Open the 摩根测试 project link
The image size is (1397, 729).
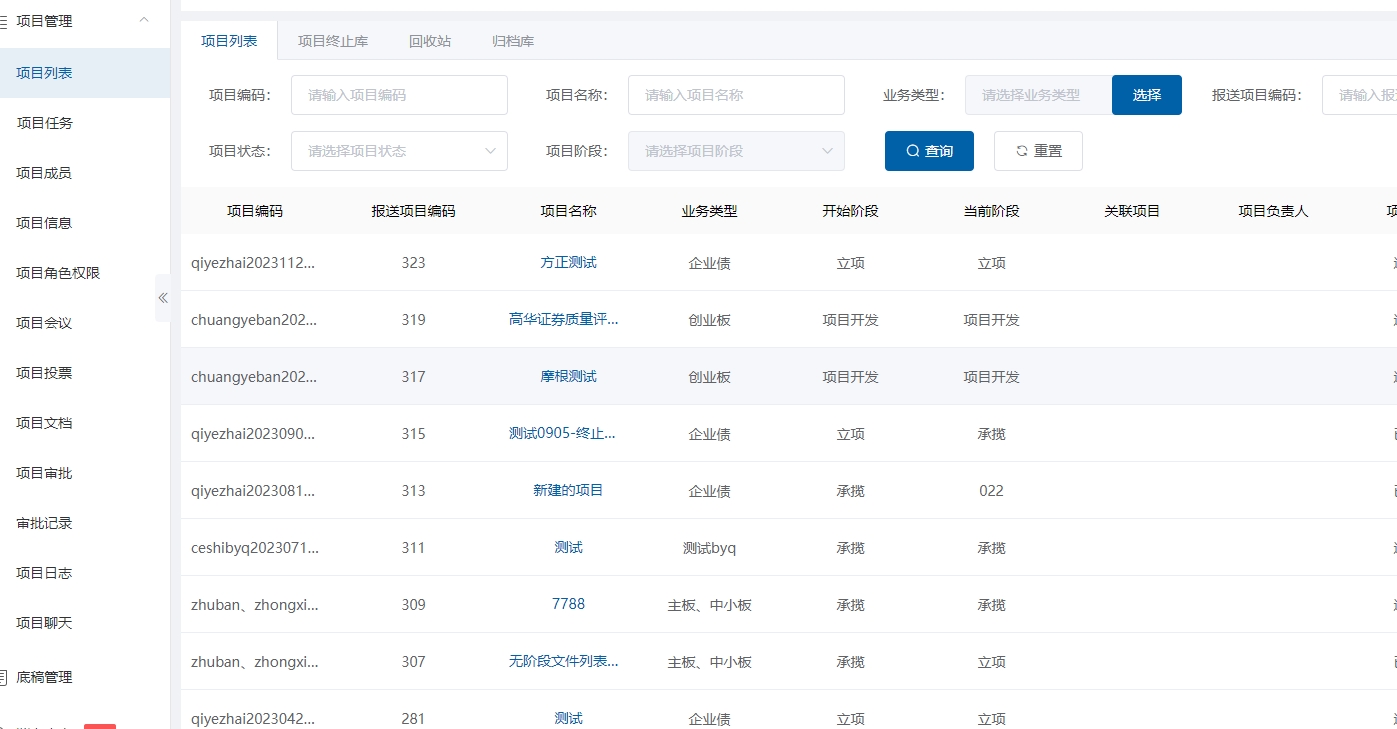pyautogui.click(x=568, y=376)
